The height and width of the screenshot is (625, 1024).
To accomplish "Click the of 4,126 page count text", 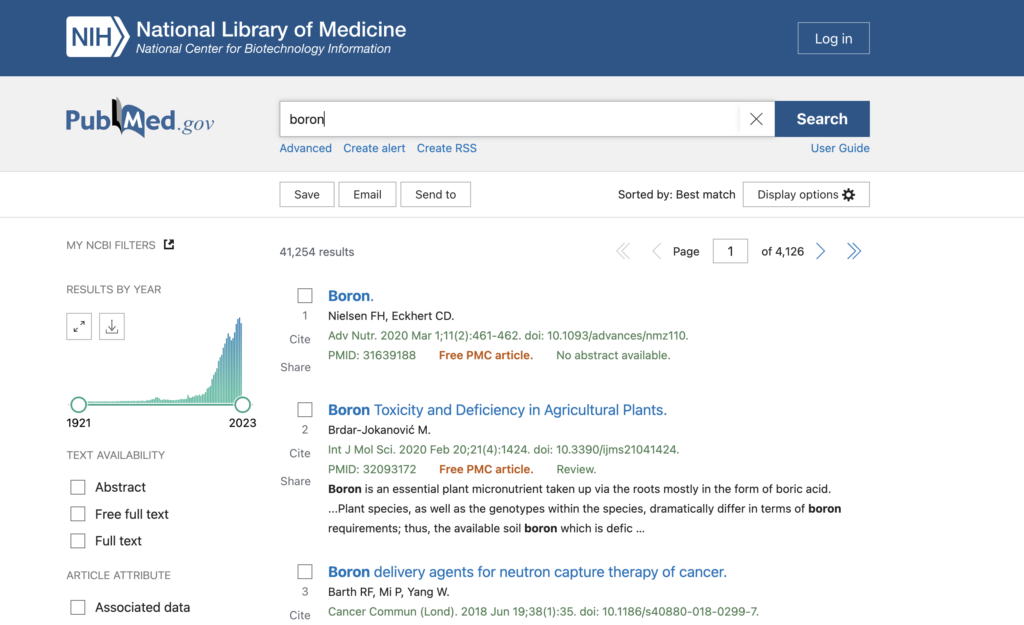I will pyautogui.click(x=782, y=251).
